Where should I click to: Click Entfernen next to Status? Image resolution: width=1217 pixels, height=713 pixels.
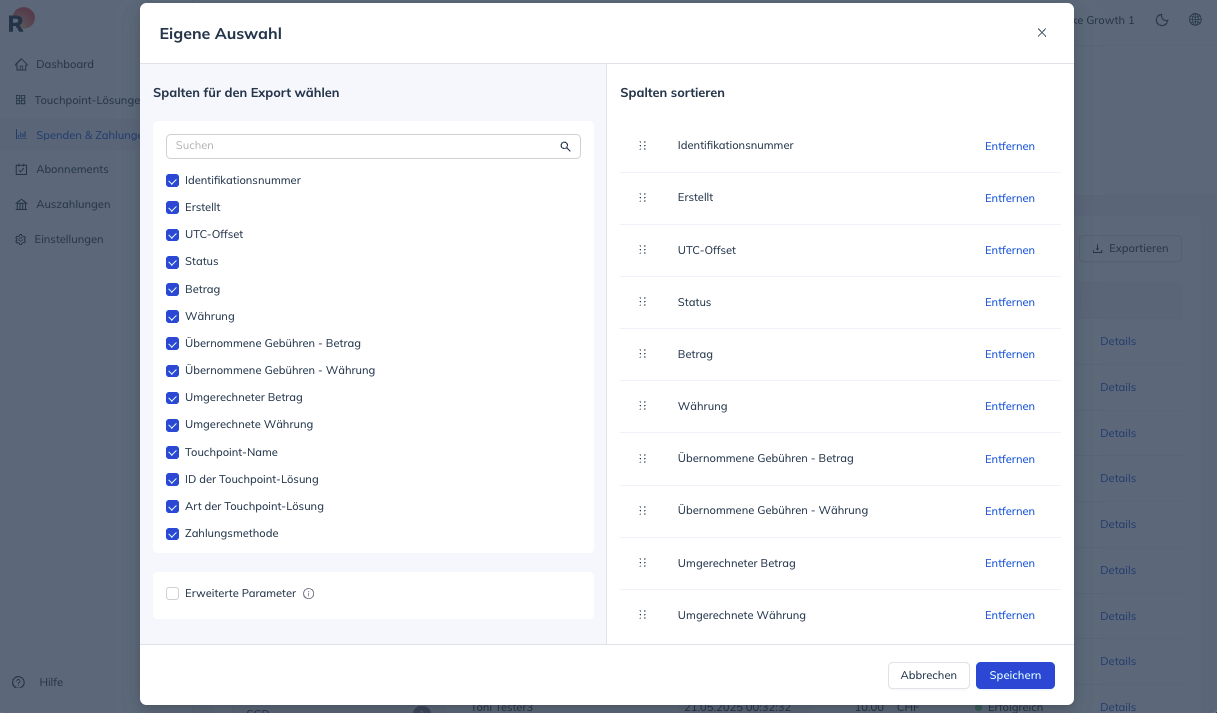tap(1009, 302)
